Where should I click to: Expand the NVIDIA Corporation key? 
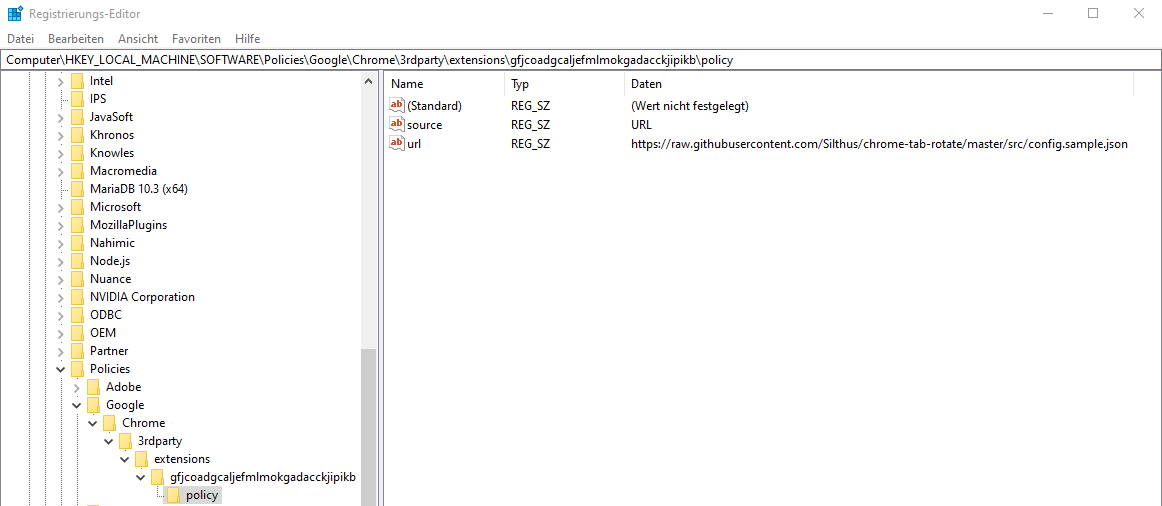[61, 296]
